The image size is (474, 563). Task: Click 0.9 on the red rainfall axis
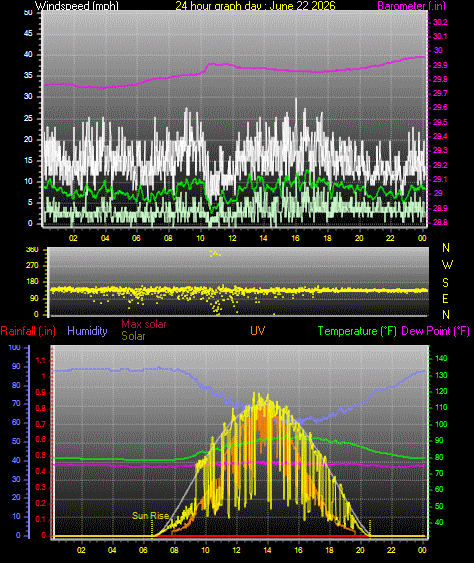[x=41, y=392]
